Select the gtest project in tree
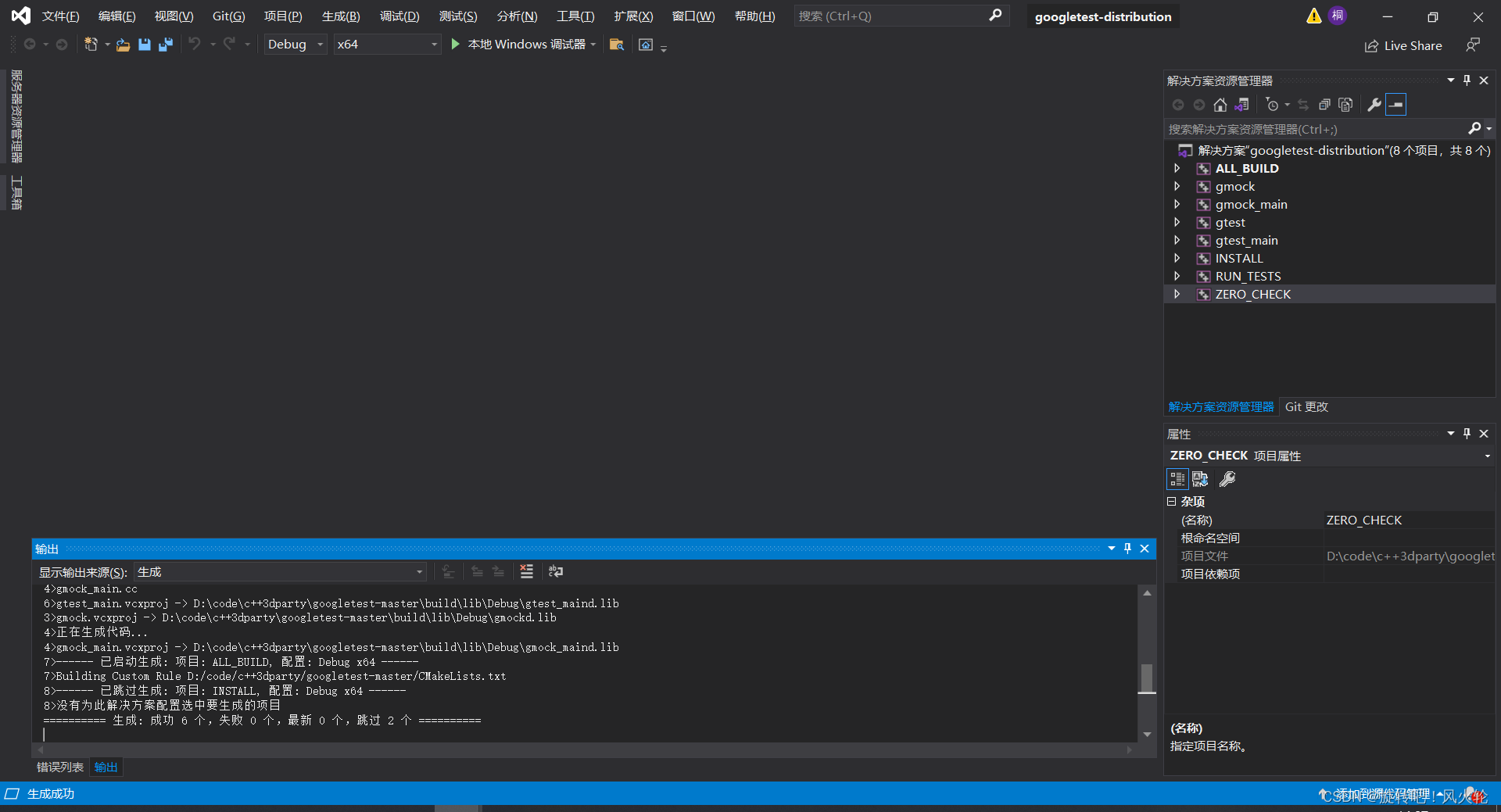1501x812 pixels. click(x=1230, y=222)
